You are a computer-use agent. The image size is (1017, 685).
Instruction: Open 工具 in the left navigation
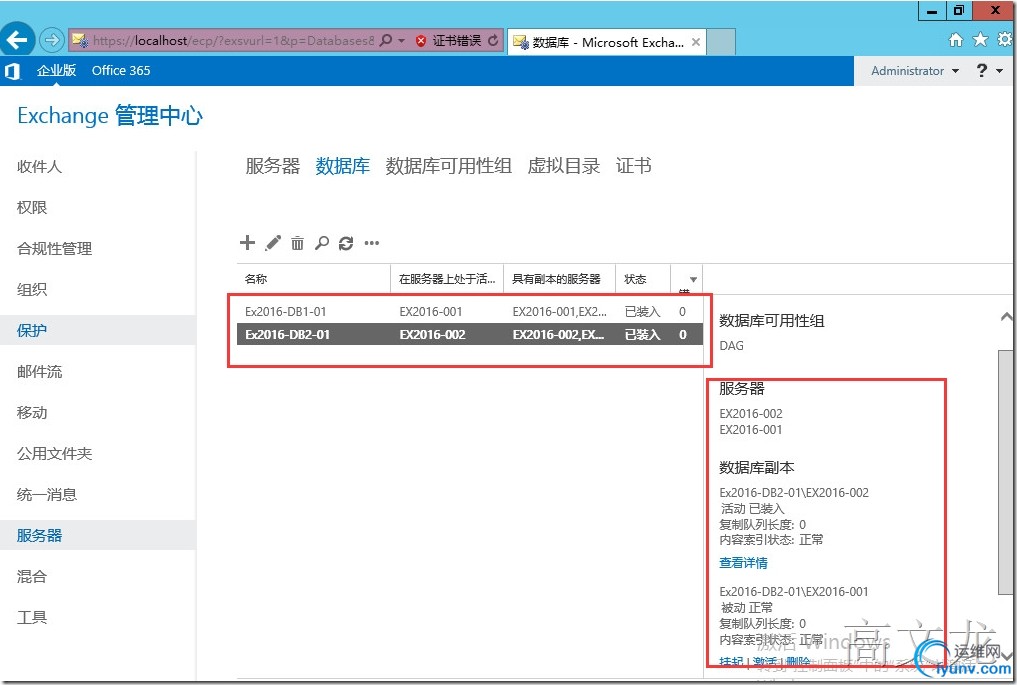[32, 618]
